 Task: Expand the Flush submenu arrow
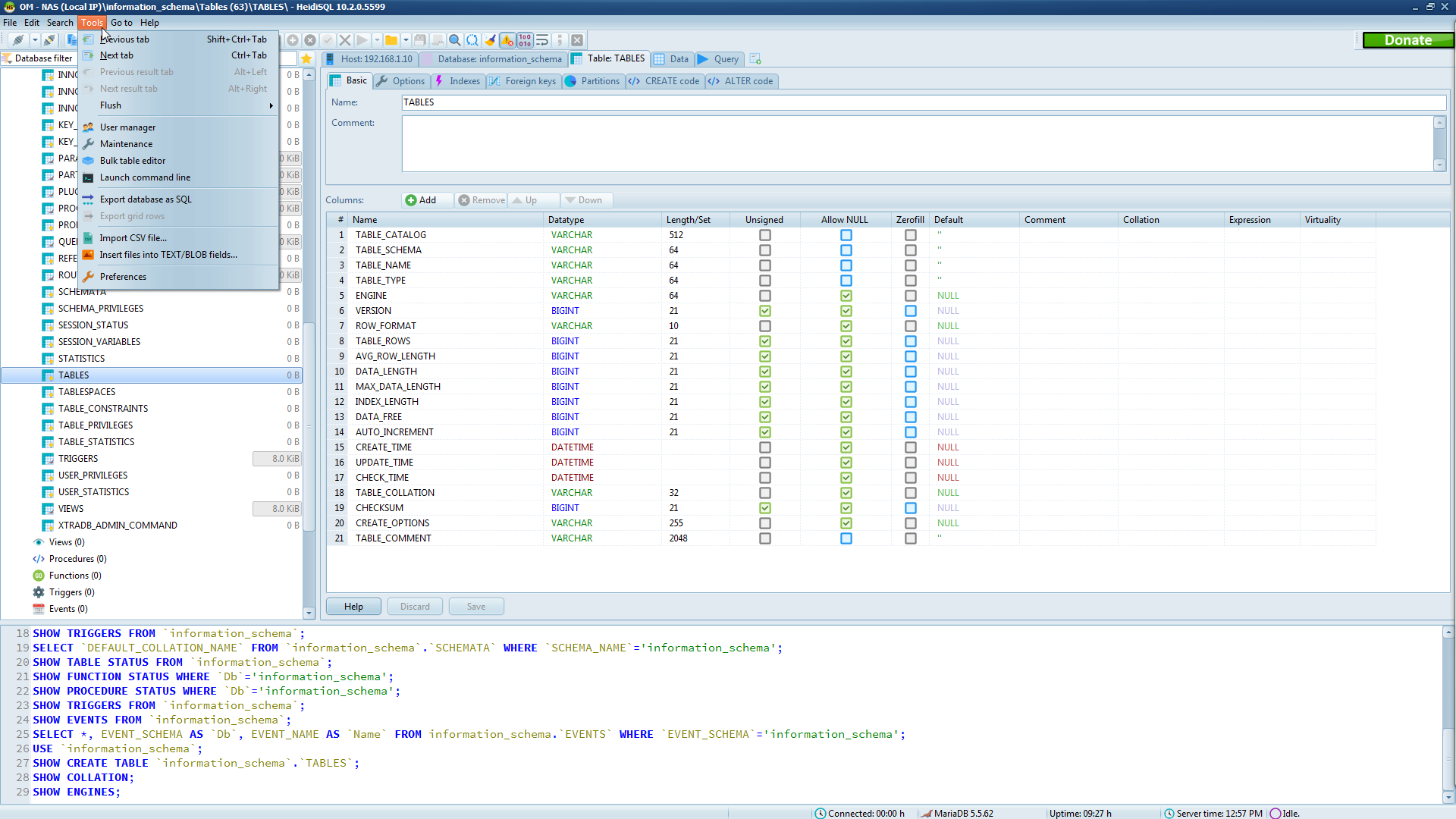271,106
